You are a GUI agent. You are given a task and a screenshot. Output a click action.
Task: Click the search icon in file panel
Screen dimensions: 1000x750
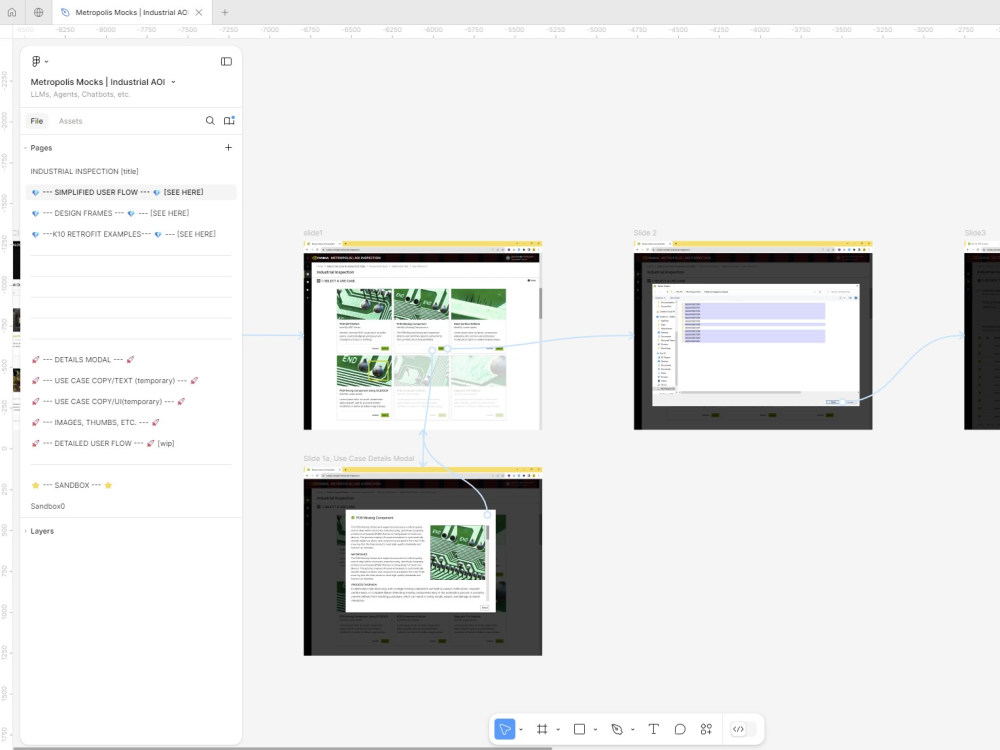tap(210, 121)
